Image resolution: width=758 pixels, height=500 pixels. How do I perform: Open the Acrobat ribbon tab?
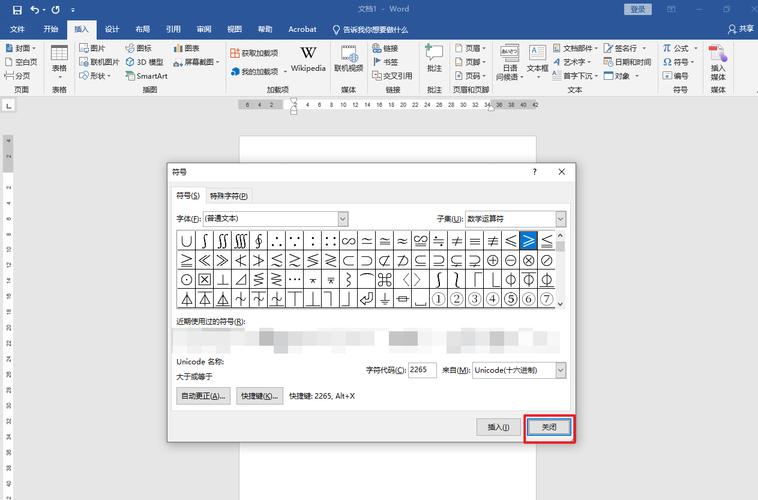(302, 29)
